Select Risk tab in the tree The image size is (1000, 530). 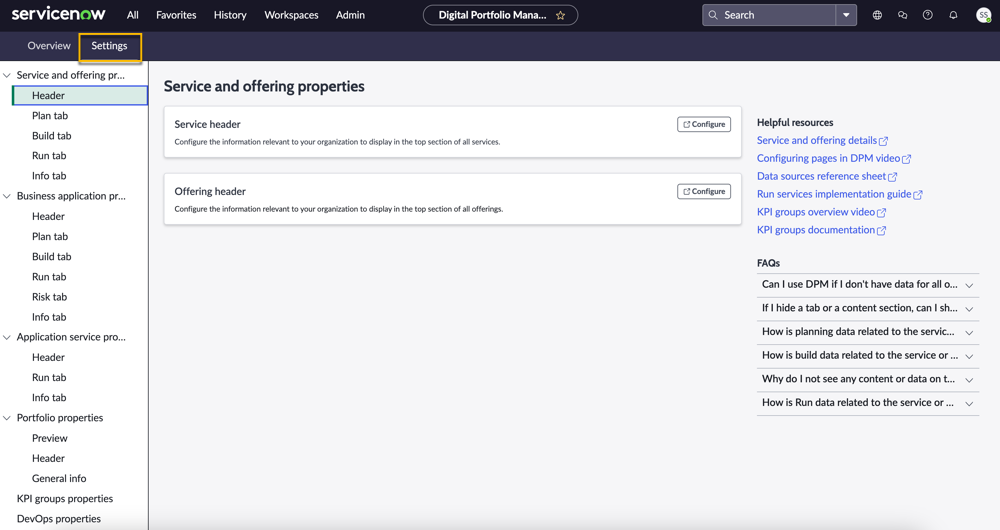50,297
